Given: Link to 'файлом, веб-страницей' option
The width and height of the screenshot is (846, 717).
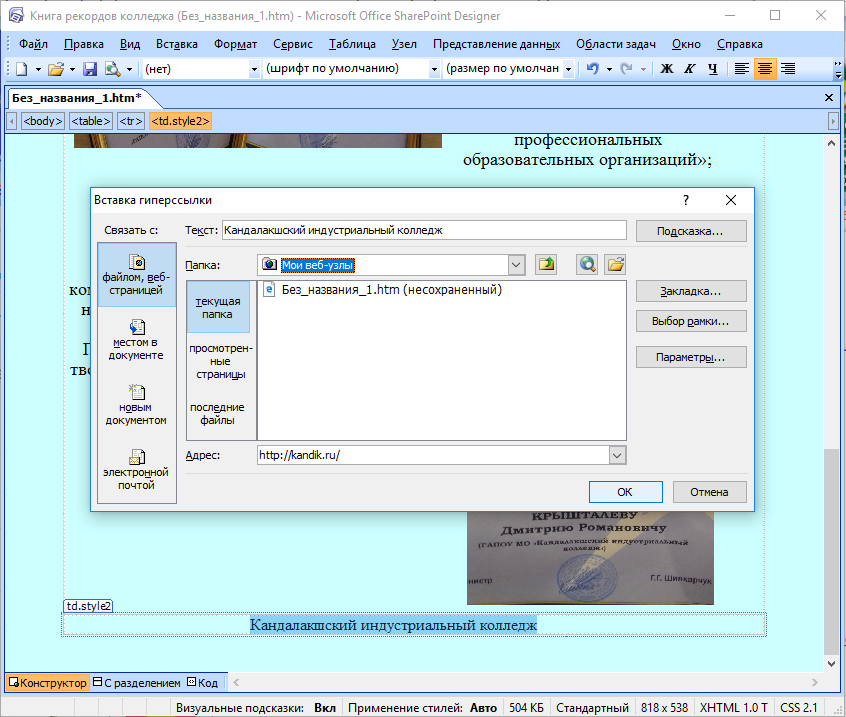Looking at the screenshot, I should coord(137,275).
